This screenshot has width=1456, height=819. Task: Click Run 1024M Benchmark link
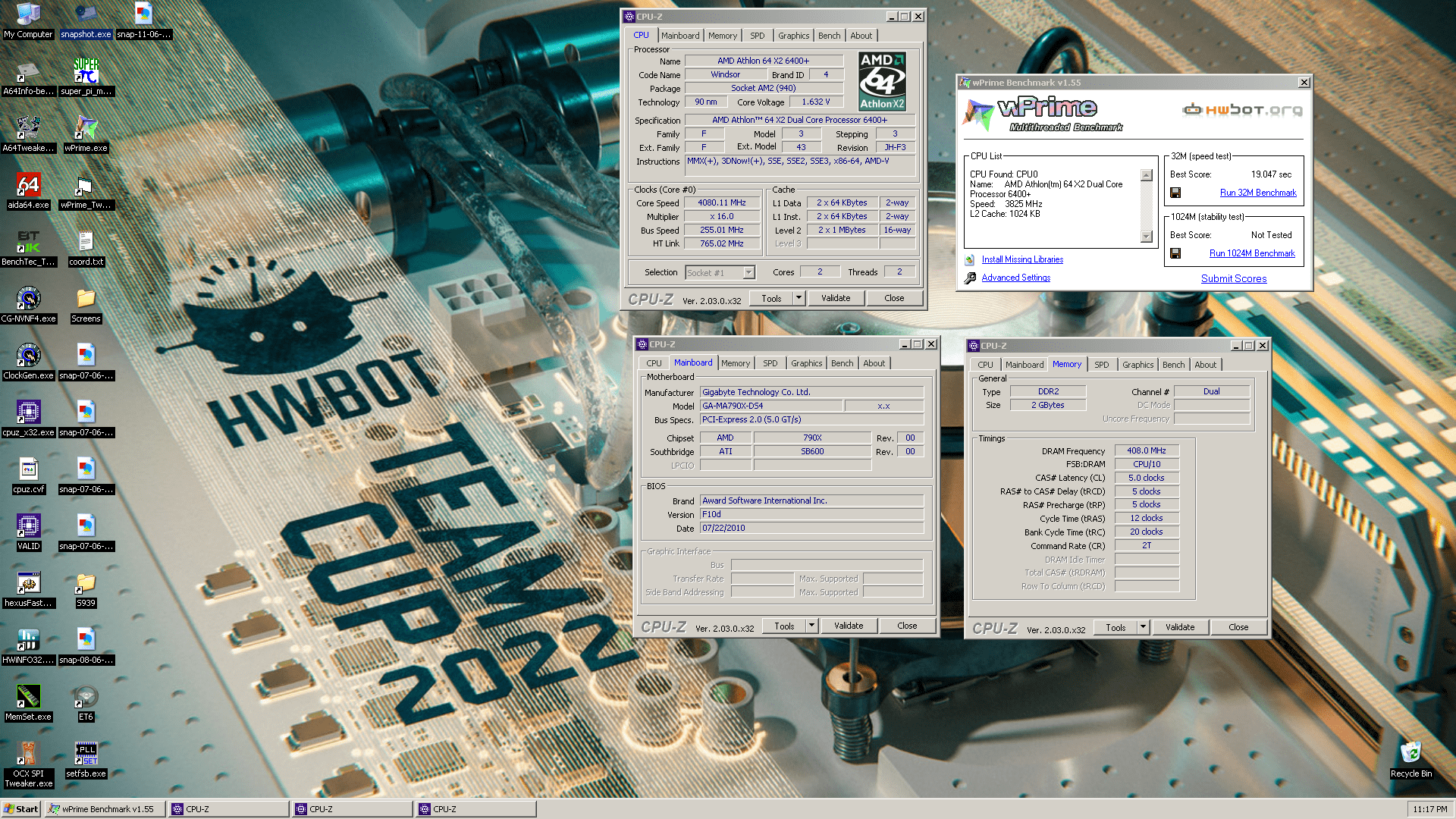1252,253
